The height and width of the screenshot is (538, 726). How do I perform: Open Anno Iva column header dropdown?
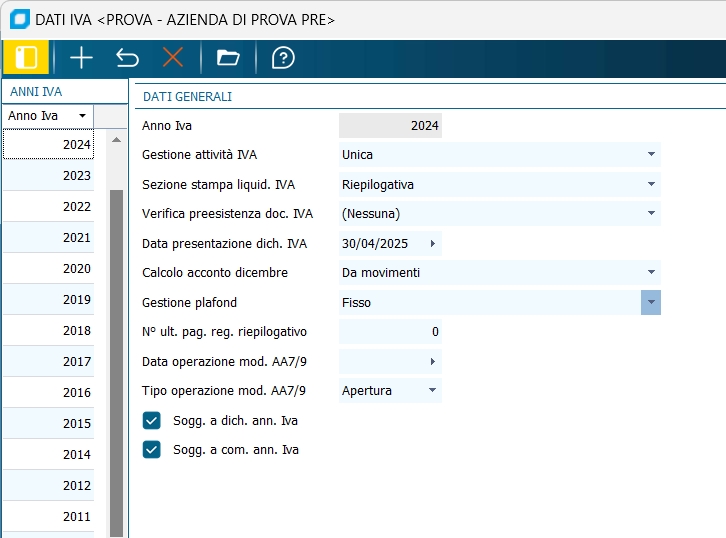click(x=82, y=116)
